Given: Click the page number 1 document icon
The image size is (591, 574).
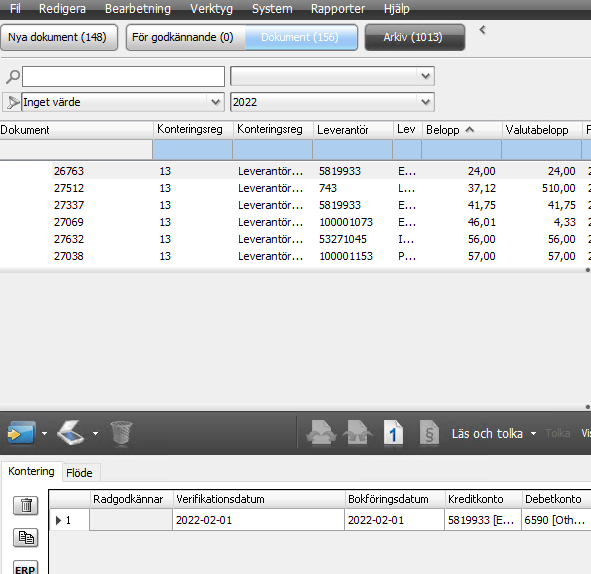Looking at the screenshot, I should [x=393, y=433].
